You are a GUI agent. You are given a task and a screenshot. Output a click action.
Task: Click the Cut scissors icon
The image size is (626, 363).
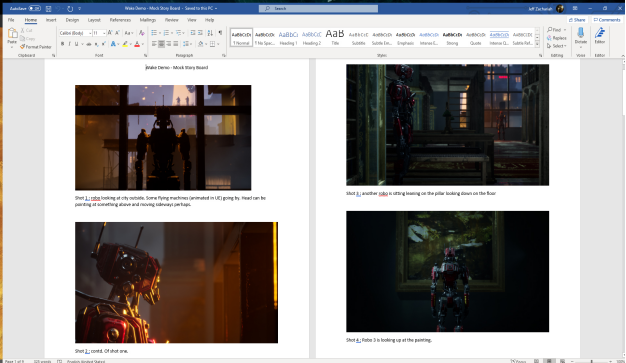tap(23, 30)
